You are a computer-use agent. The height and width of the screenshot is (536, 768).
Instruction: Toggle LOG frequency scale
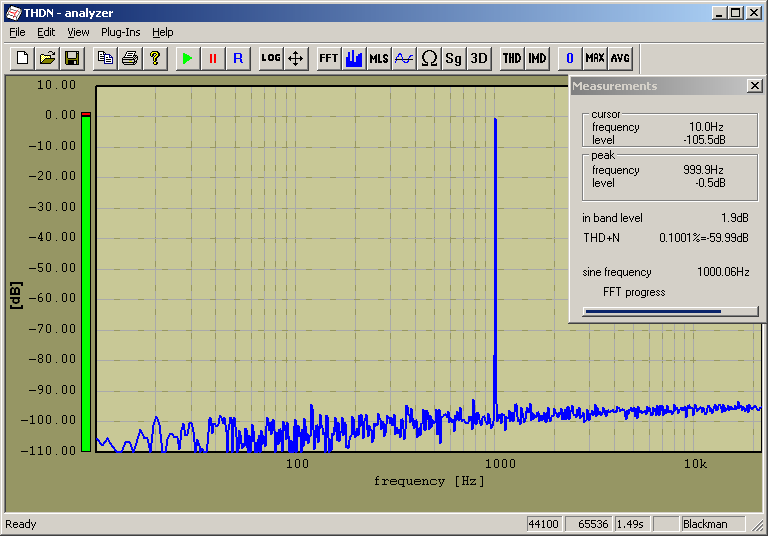(x=271, y=58)
